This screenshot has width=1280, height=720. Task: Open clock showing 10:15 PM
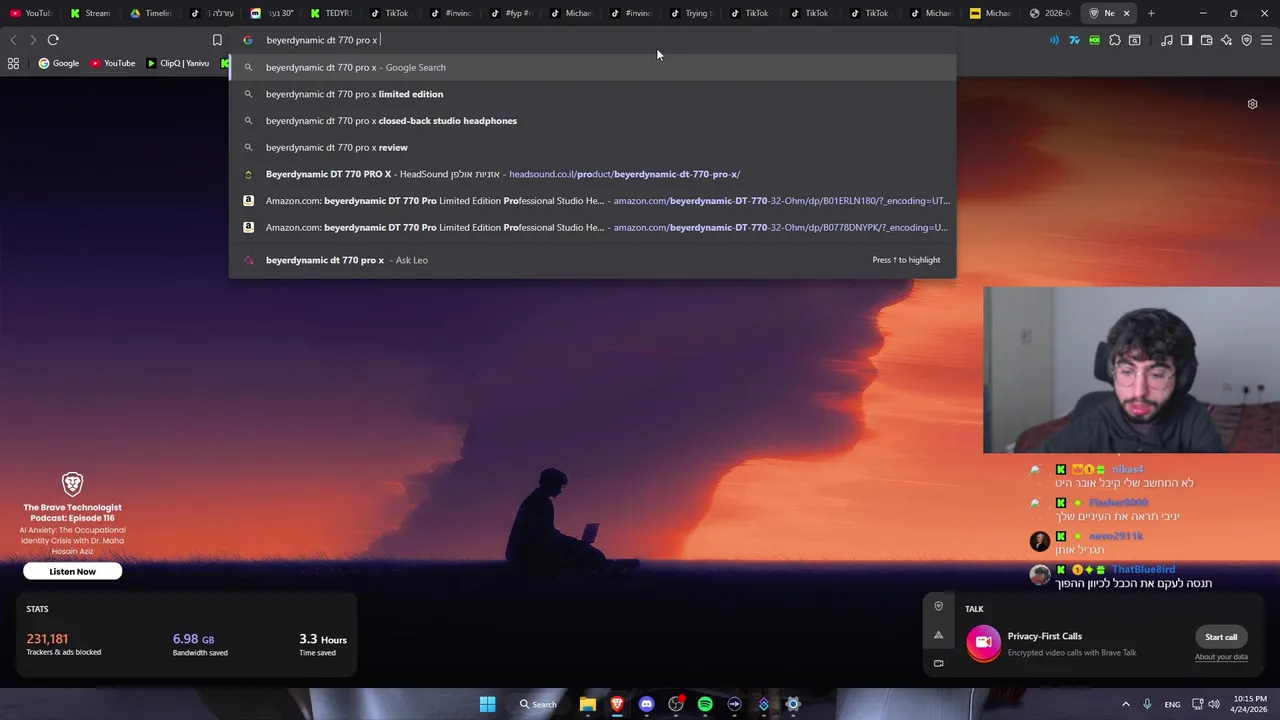(1250, 704)
